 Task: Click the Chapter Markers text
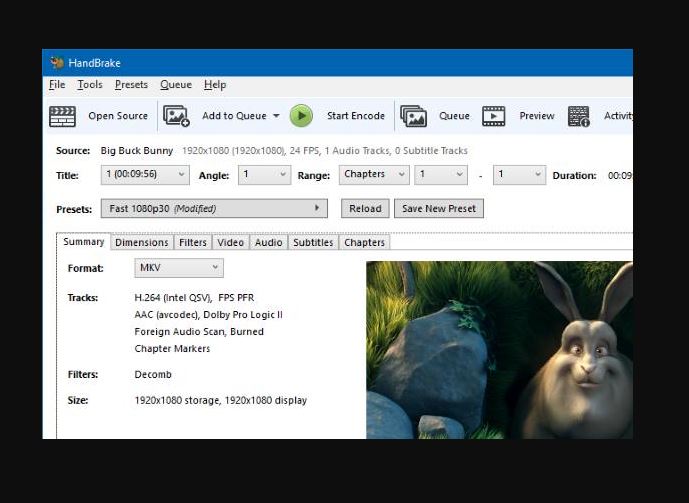[172, 349]
